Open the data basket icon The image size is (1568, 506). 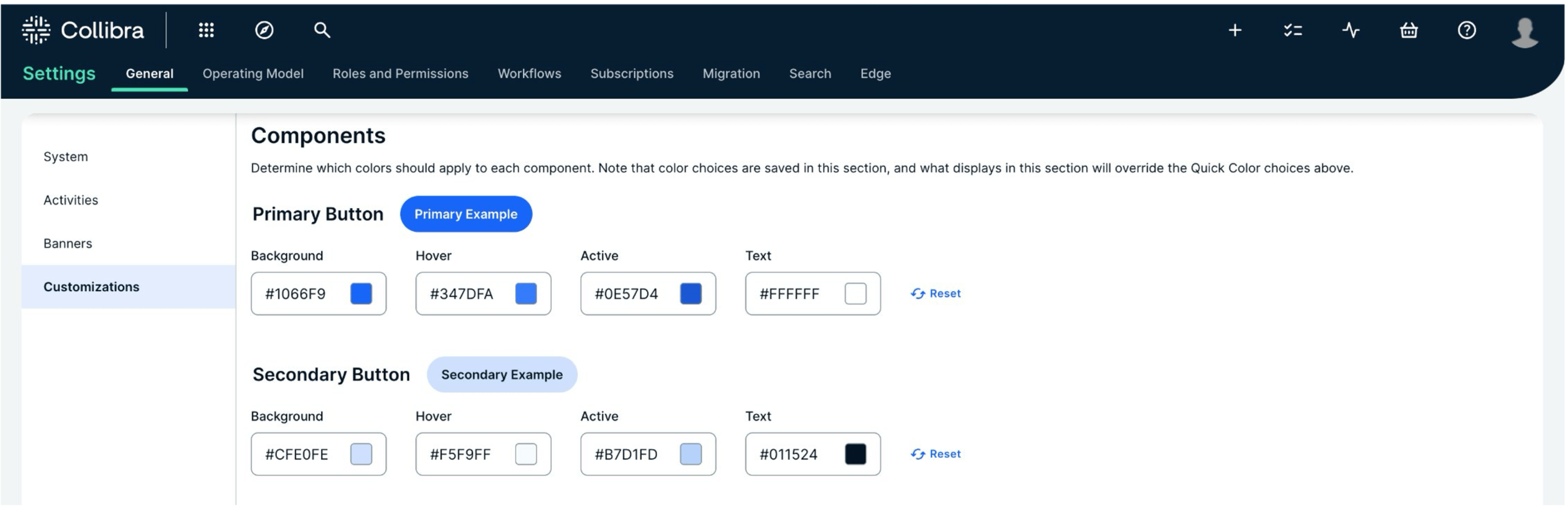[x=1408, y=30]
